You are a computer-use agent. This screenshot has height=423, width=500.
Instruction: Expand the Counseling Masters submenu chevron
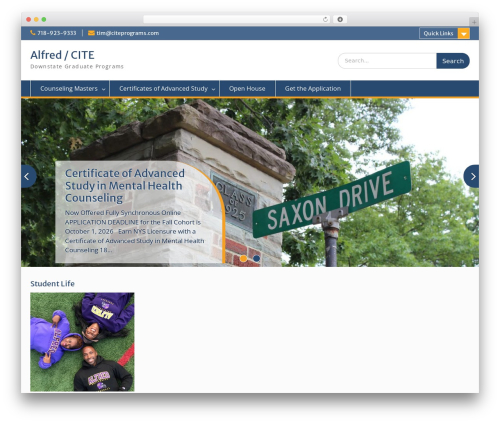(104, 89)
